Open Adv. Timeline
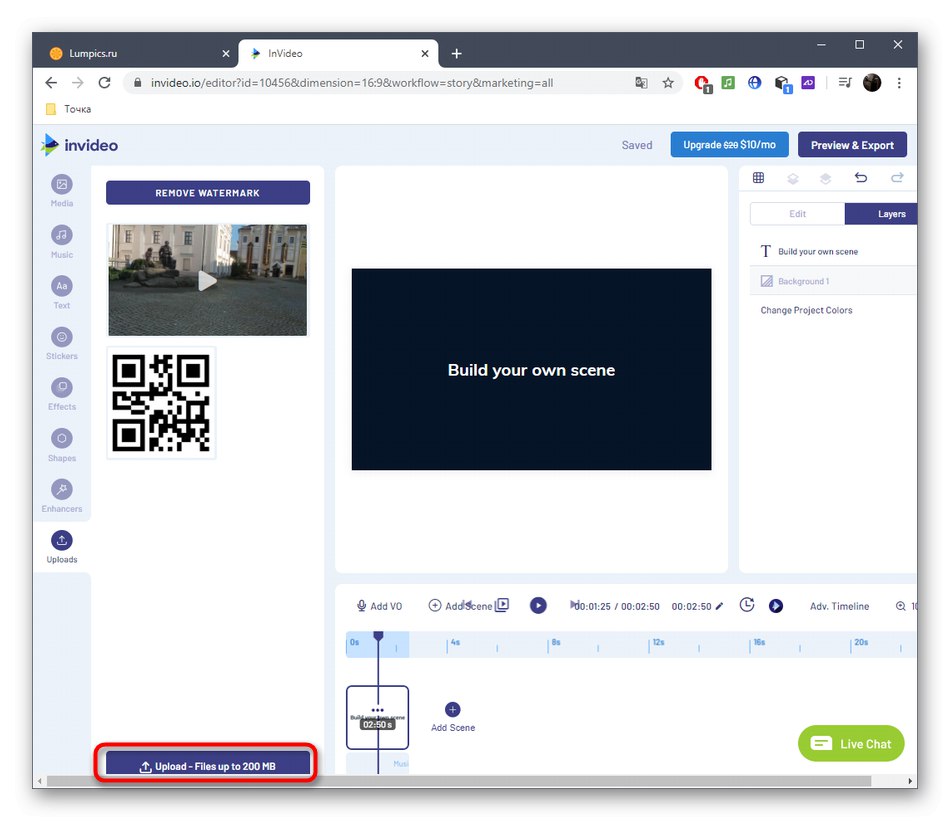This screenshot has width=950, height=821. coord(839,606)
